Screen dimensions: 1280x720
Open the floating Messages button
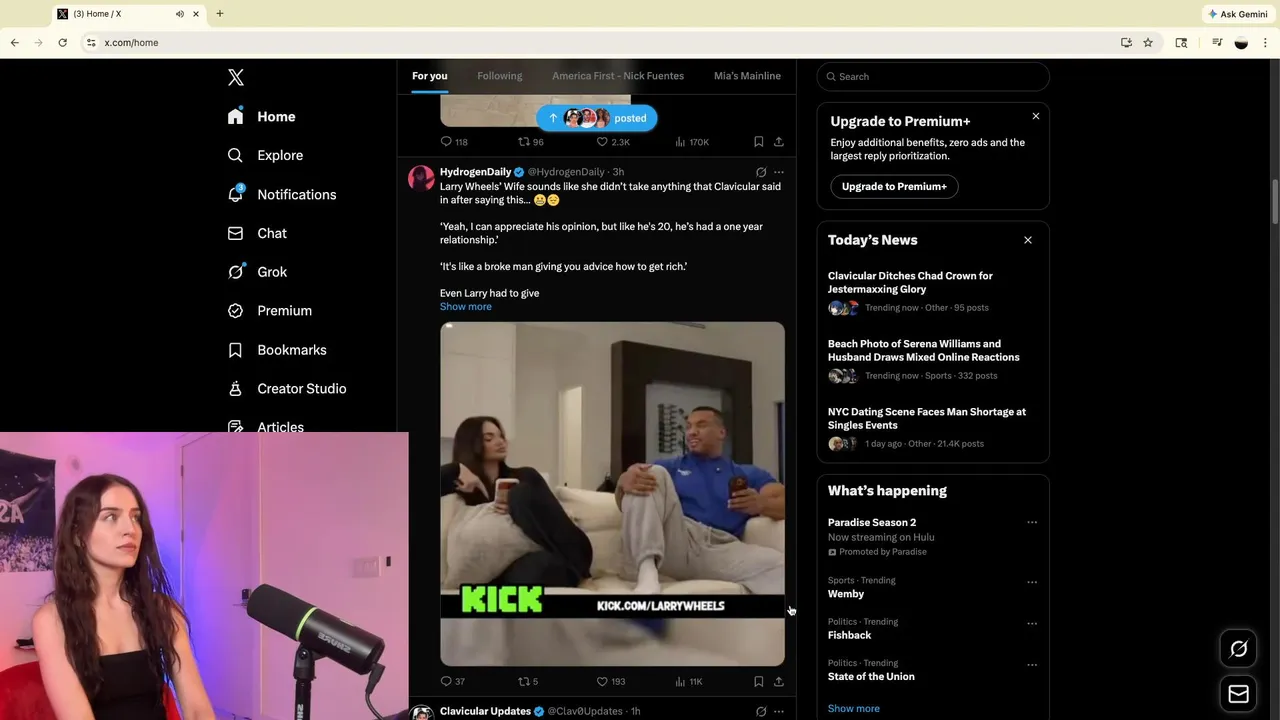[1238, 694]
